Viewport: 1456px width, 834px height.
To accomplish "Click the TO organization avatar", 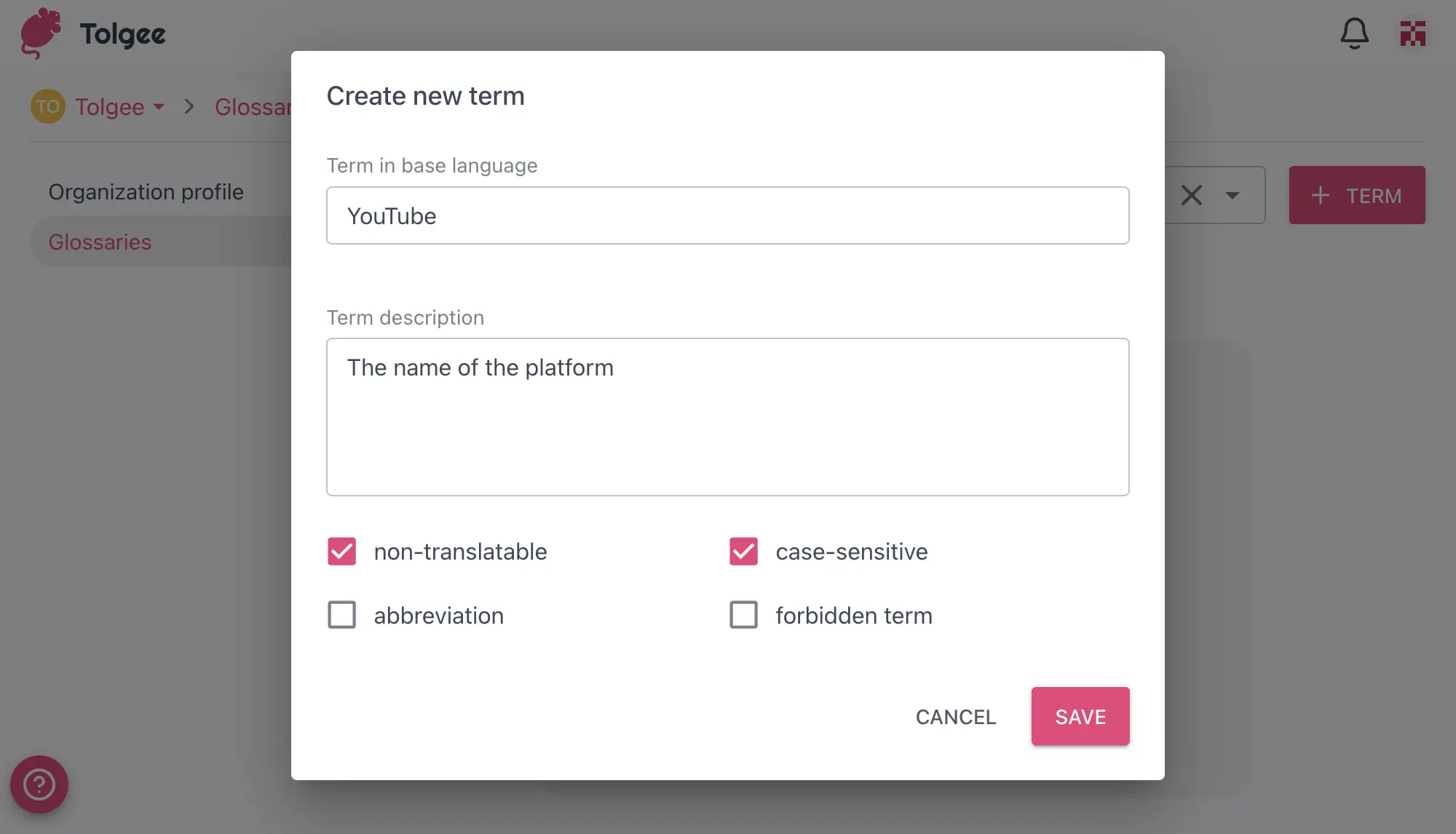I will 48,106.
